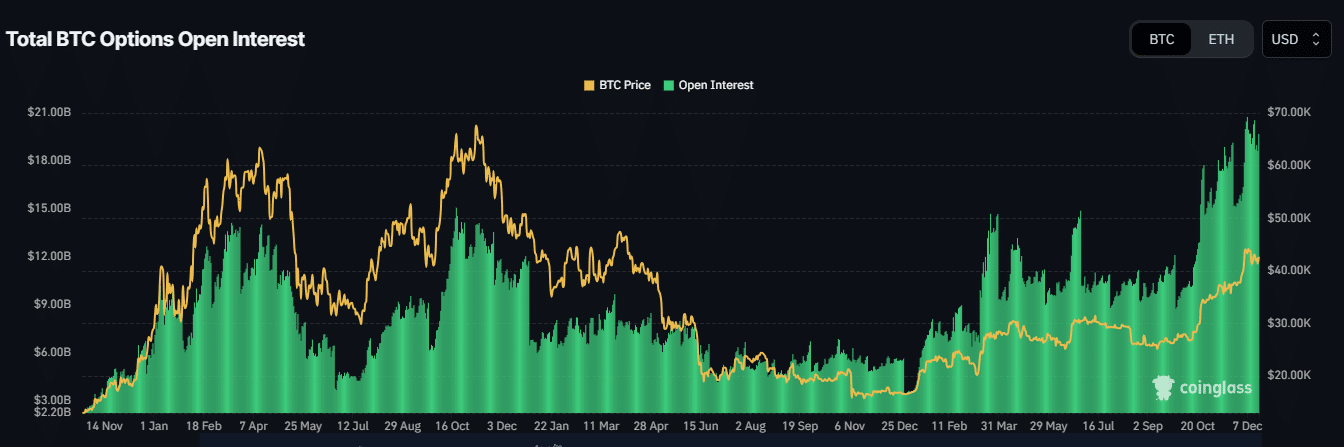Screen dimensions: 1344x447
Task: Switch the chart to ETH
Action: [x=1221, y=39]
